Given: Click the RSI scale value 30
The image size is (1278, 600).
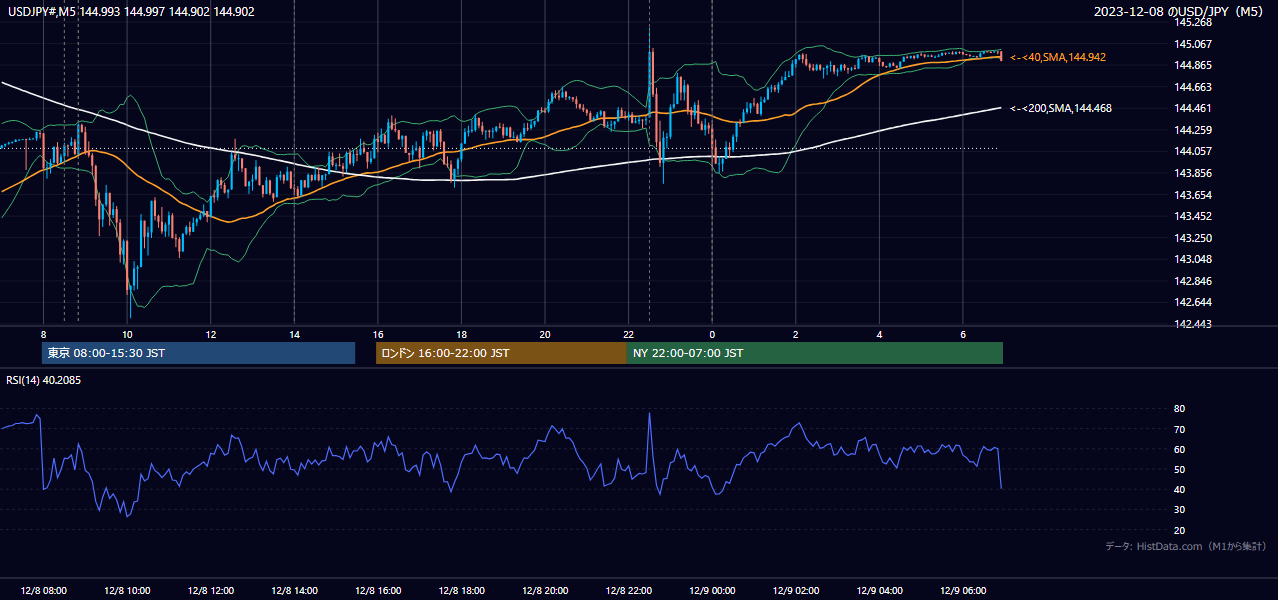Looking at the screenshot, I should pyautogui.click(x=1180, y=510).
